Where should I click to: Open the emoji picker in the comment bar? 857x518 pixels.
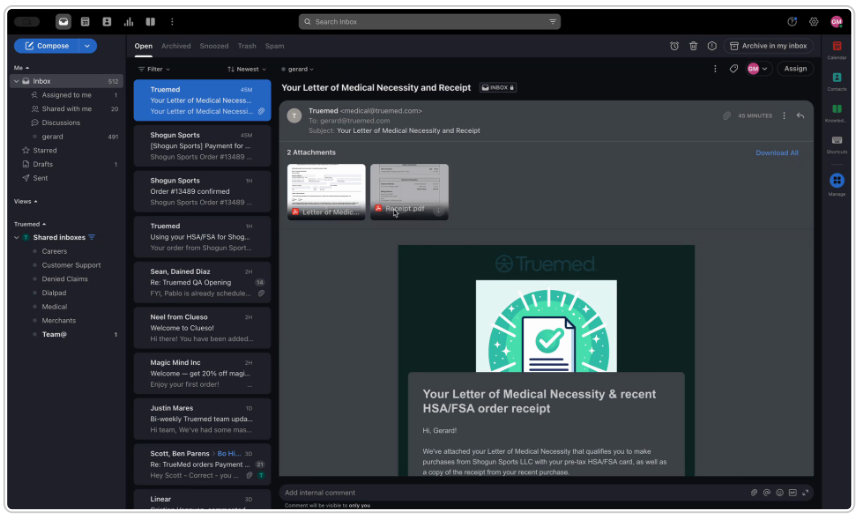780,492
